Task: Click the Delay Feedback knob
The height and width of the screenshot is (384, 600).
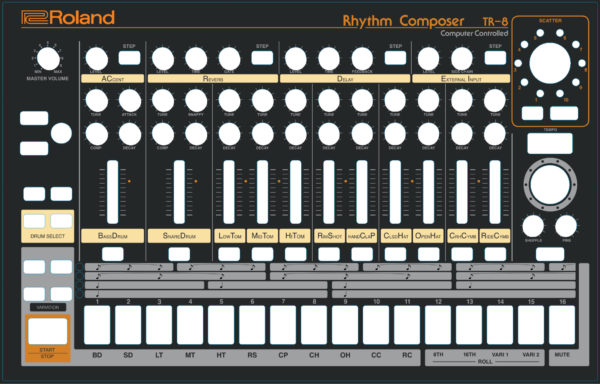Action: [362, 59]
